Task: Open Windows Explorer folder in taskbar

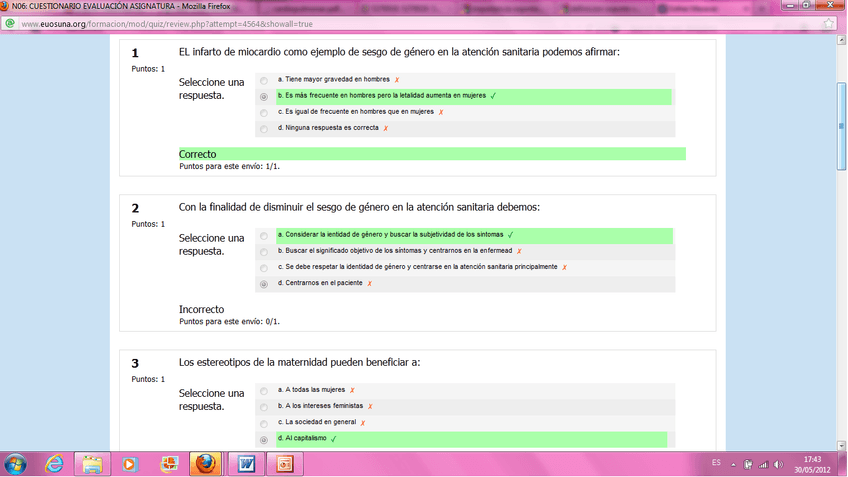Action: [91, 464]
